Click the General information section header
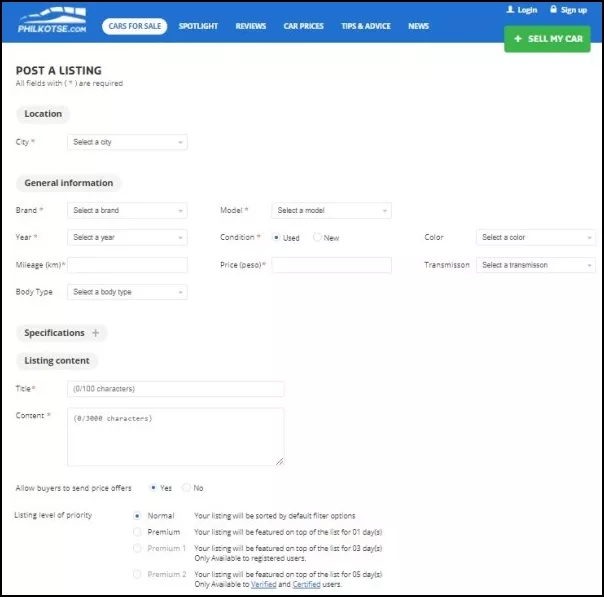Image resolution: width=604 pixels, height=597 pixels. coord(69,183)
